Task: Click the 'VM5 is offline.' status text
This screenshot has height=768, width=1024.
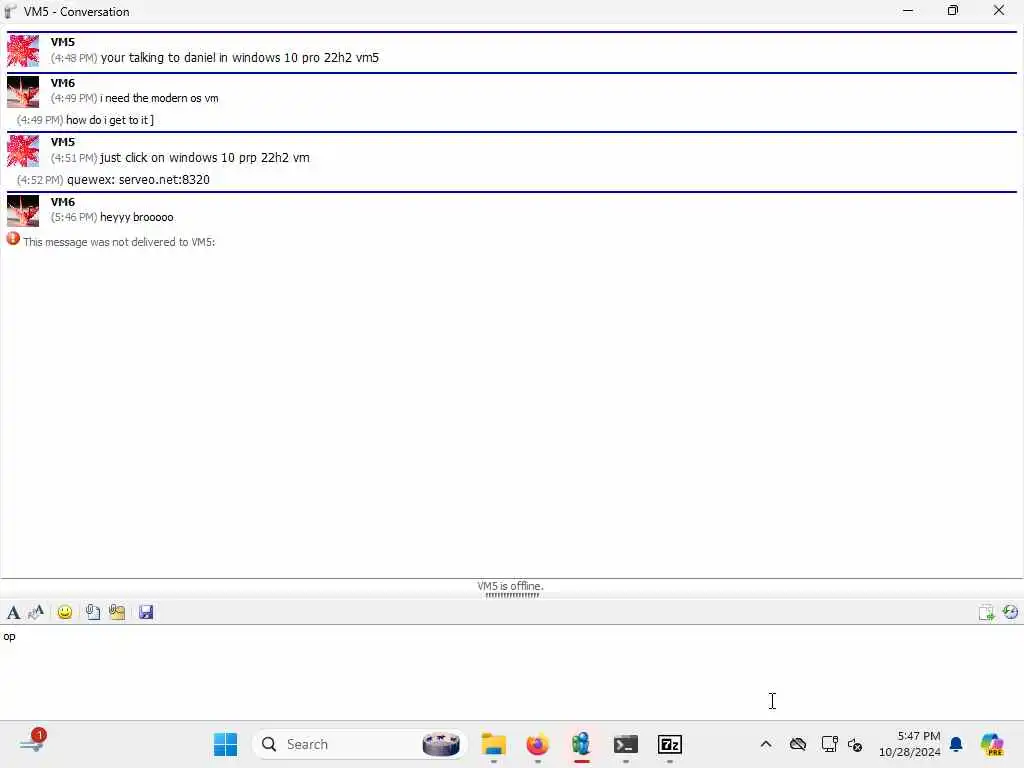Action: [x=510, y=586]
